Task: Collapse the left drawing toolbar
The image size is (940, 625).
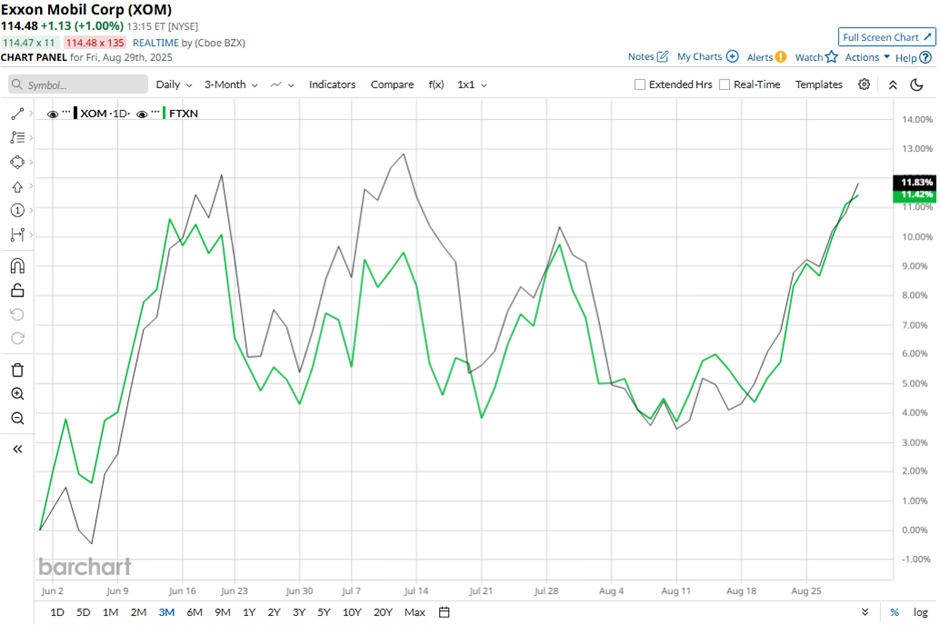Action: [x=17, y=449]
